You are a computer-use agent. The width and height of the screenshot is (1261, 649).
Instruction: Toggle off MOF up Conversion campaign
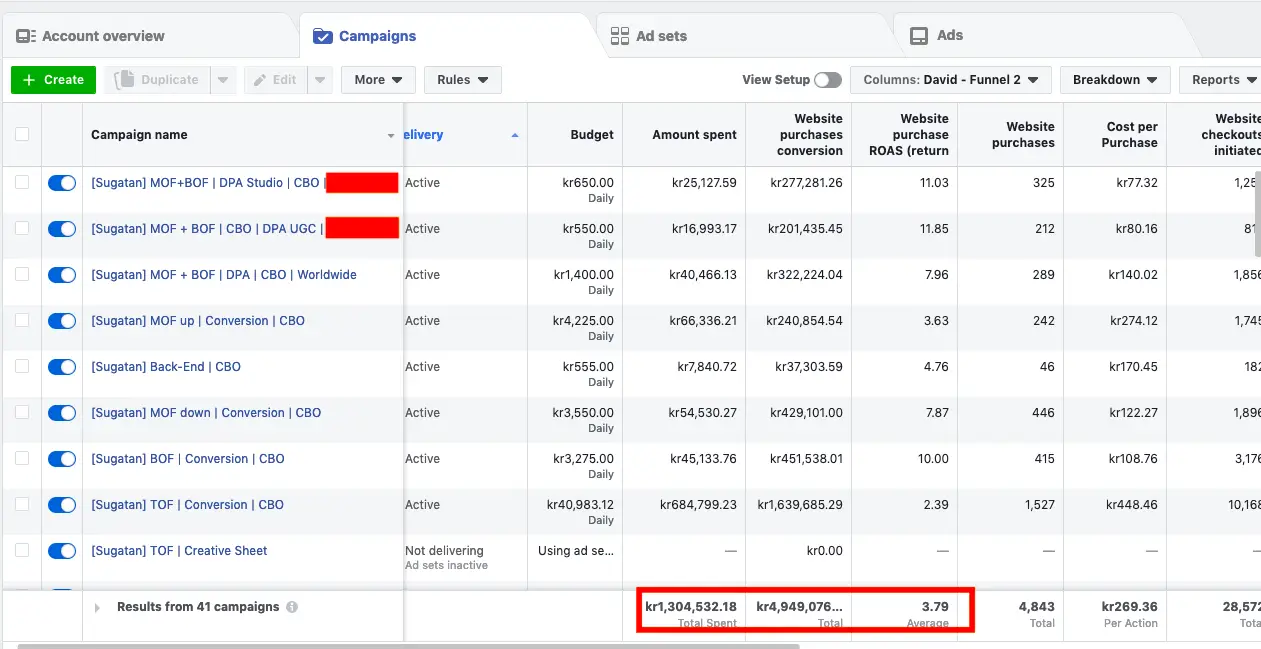coord(62,321)
